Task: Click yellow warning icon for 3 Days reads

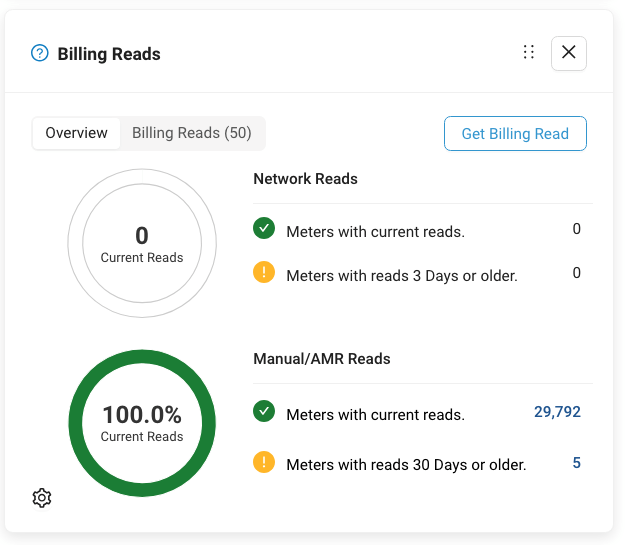Action: [264, 272]
